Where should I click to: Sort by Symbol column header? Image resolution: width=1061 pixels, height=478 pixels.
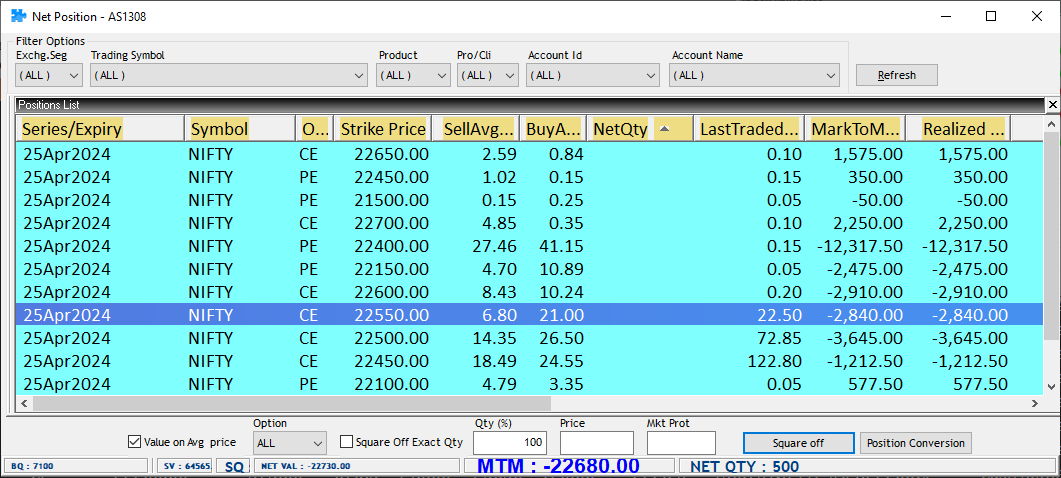(240, 128)
